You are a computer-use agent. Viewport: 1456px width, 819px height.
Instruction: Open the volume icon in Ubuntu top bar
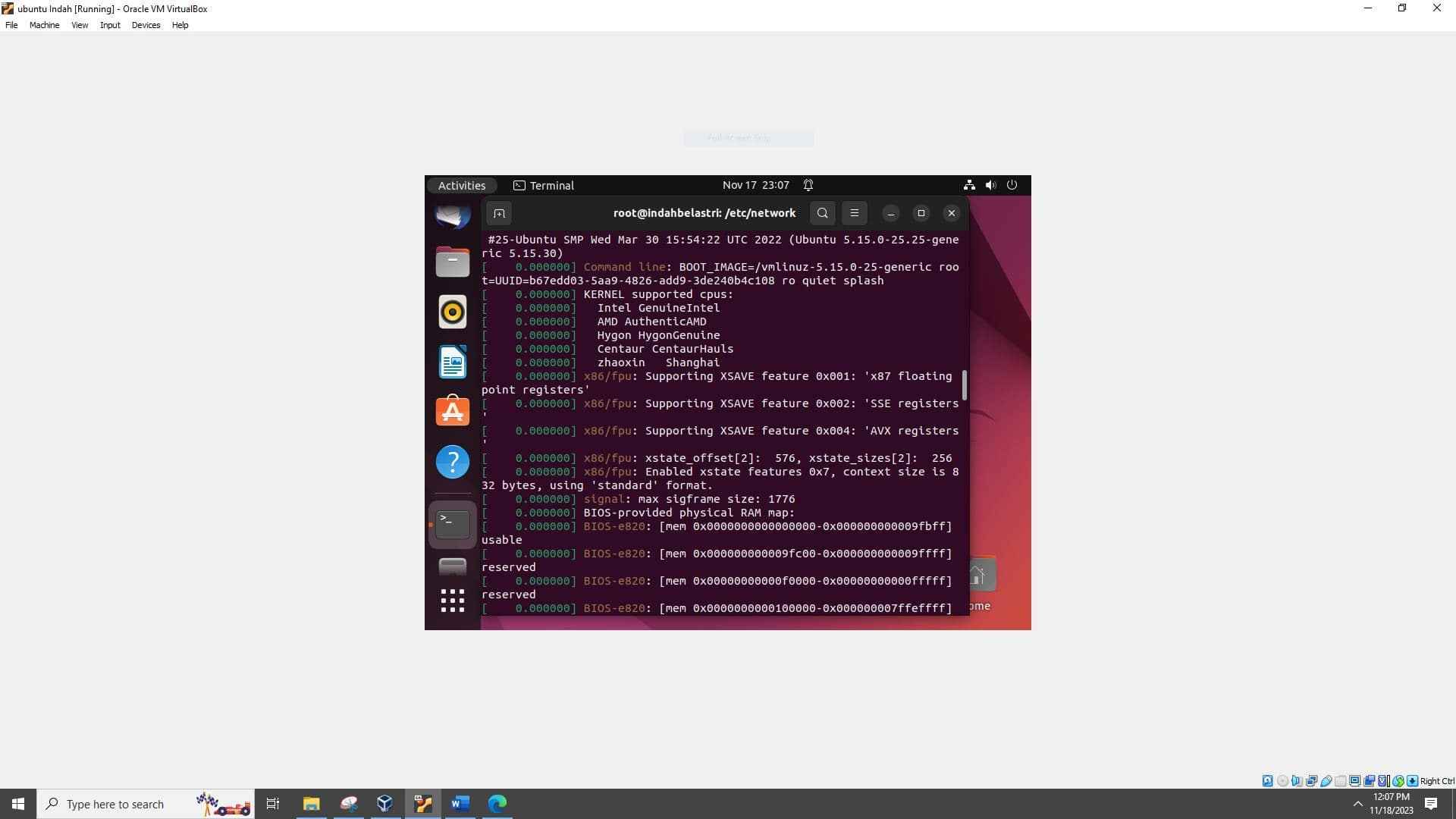click(x=990, y=185)
